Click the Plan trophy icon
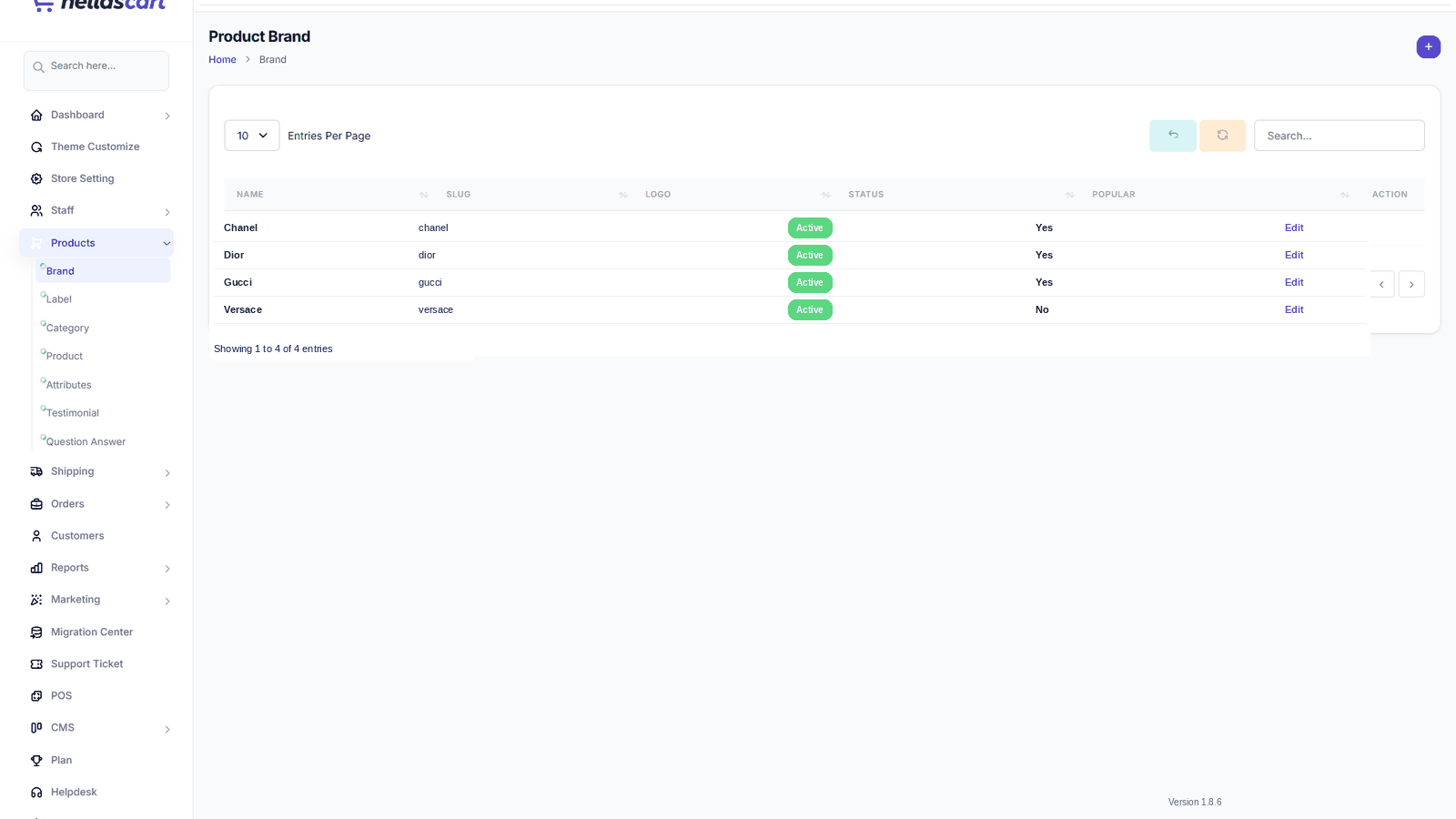The image size is (1456, 819). click(x=36, y=761)
